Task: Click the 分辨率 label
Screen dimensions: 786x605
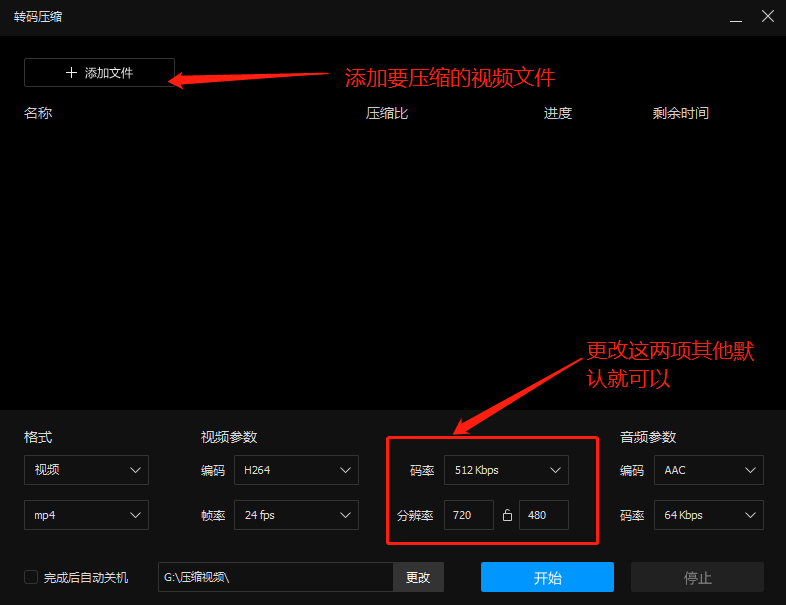Action: pos(415,515)
